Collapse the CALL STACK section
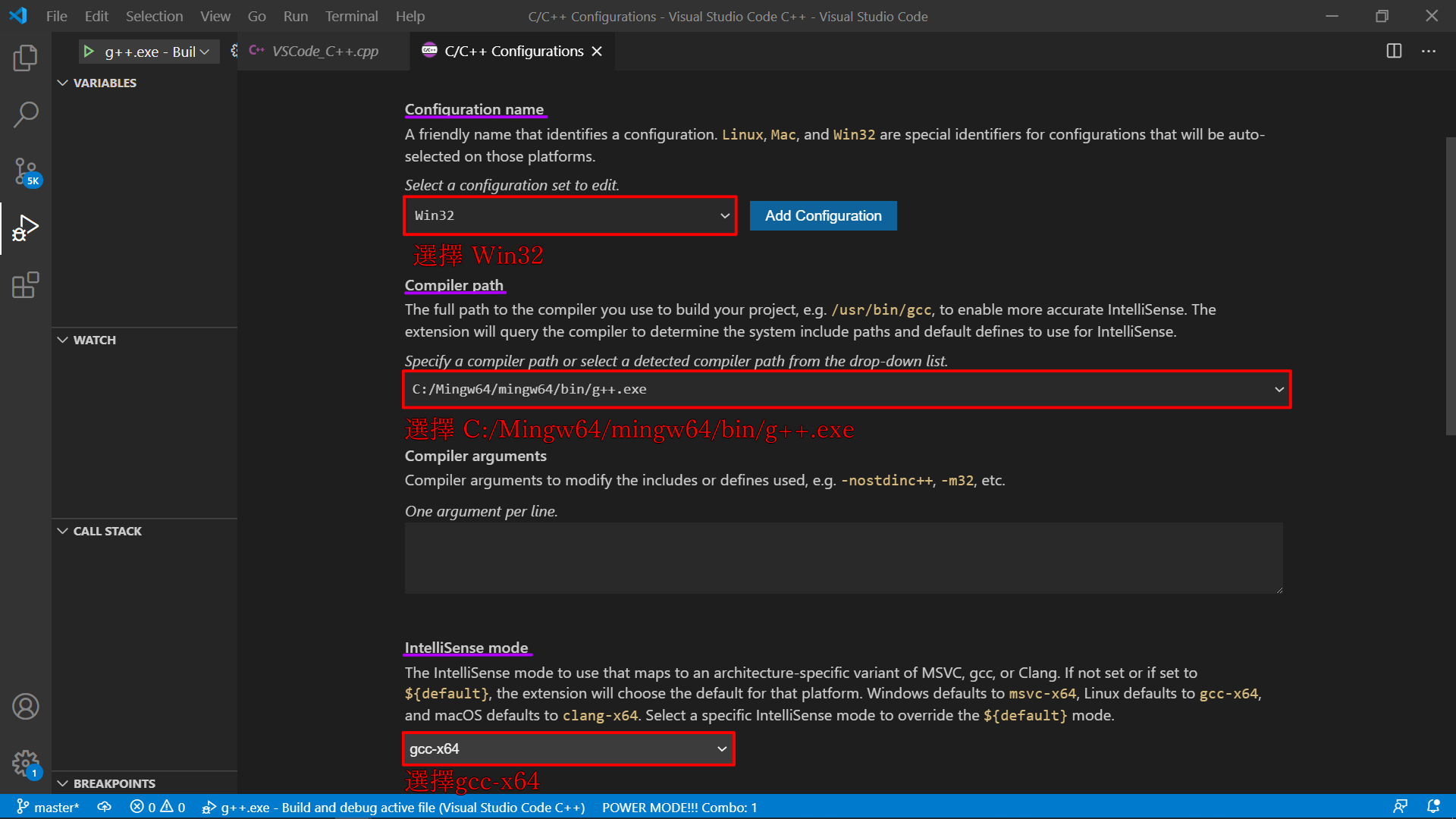Image resolution: width=1456 pixels, height=819 pixels. click(x=63, y=531)
